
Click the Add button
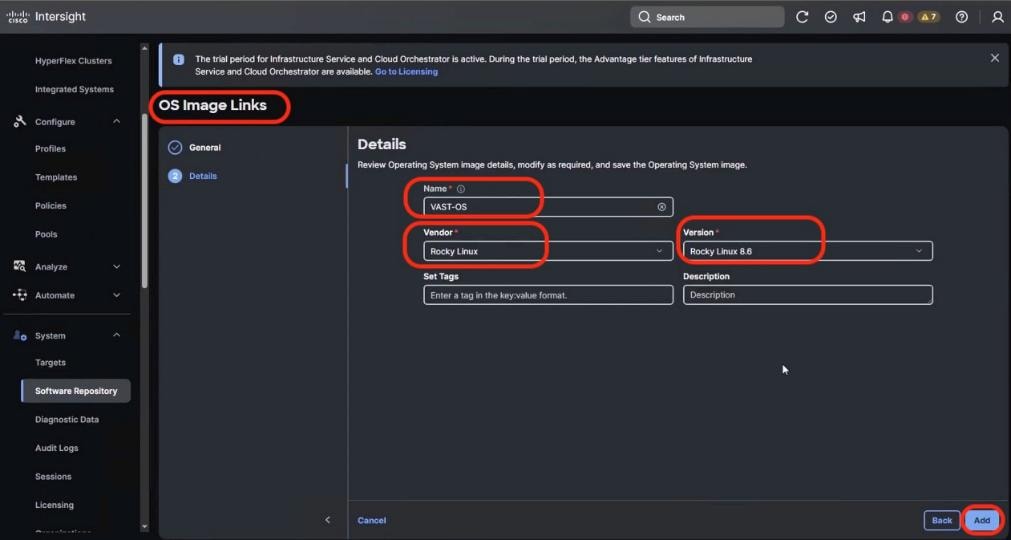(x=982, y=520)
